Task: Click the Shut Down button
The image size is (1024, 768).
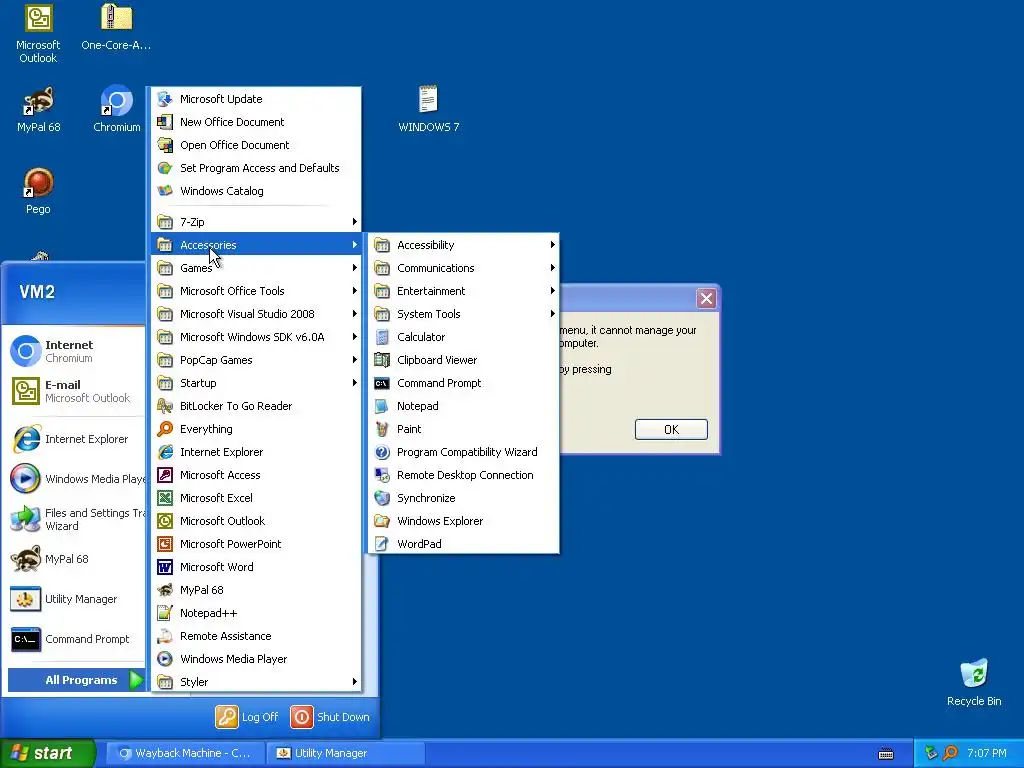Action: (x=330, y=717)
